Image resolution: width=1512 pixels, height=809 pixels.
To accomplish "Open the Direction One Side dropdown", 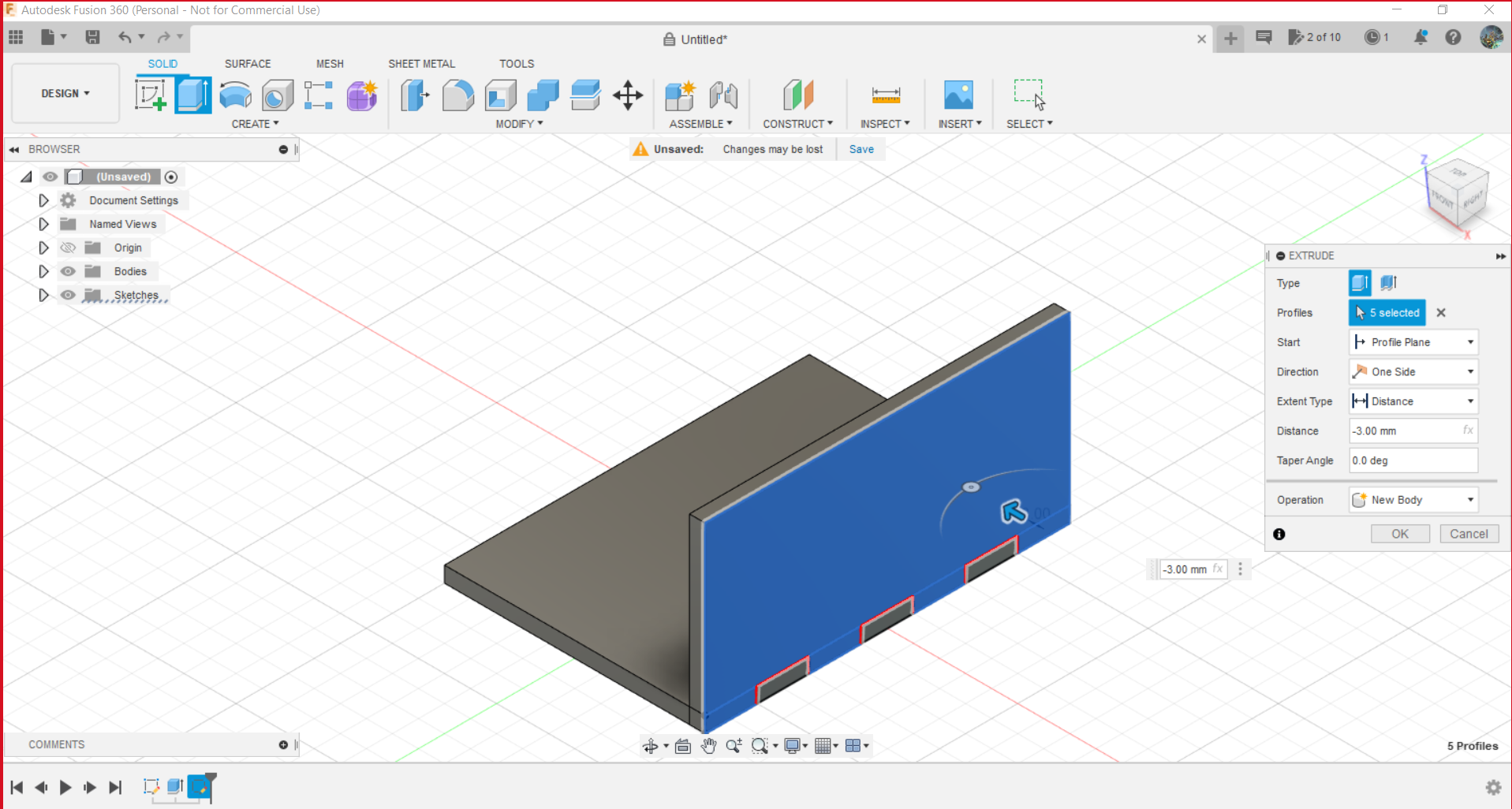I will (1413, 371).
